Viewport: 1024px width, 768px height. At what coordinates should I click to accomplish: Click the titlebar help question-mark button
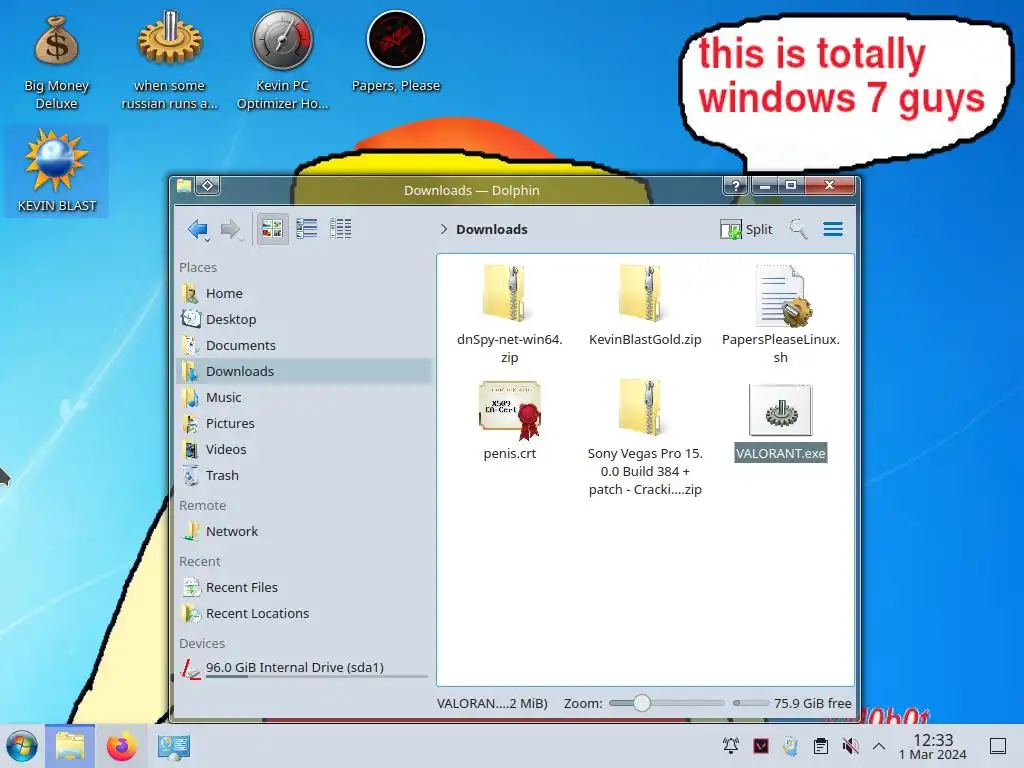(x=735, y=185)
